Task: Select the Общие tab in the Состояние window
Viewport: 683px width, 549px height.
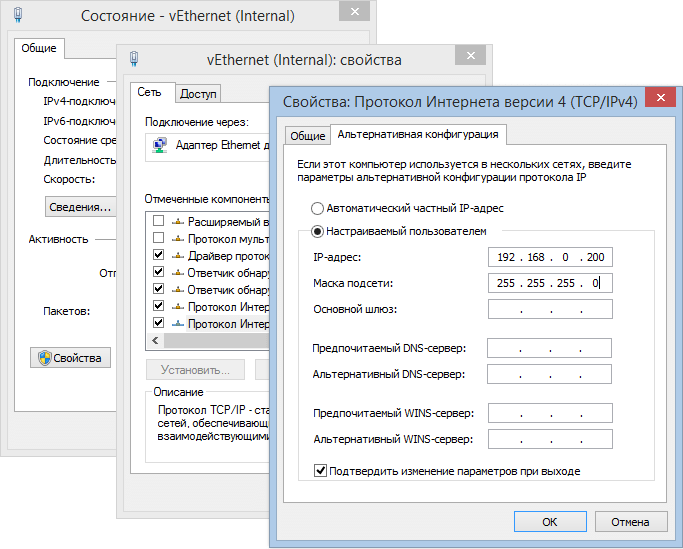Action: tap(39, 48)
